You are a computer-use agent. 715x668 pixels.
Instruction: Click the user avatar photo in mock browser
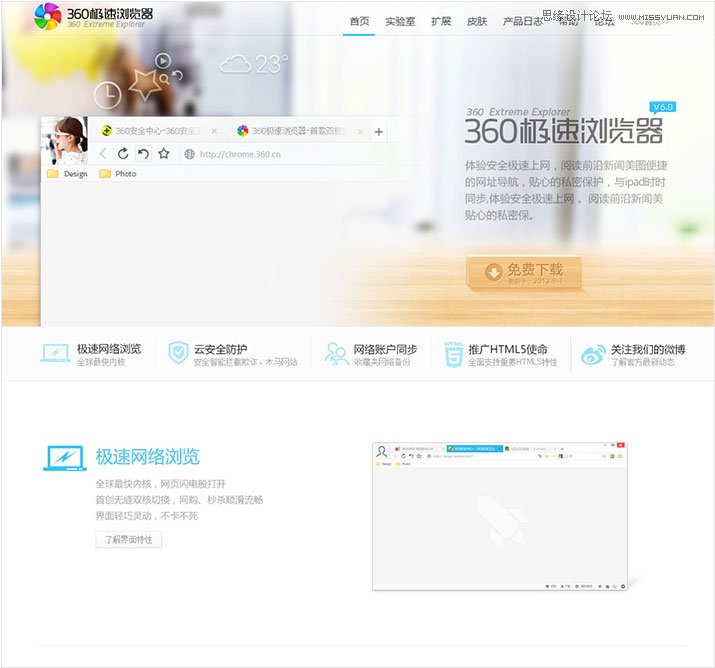[x=64, y=140]
